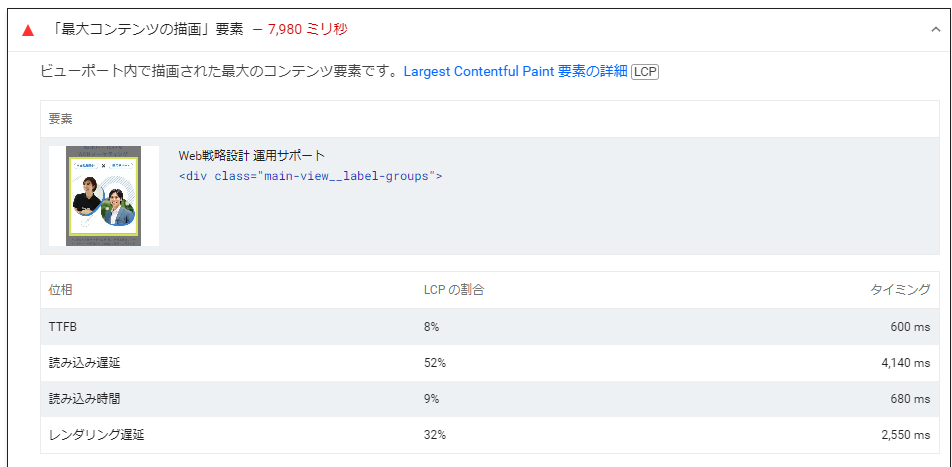The image size is (952, 467).
Task: Click the 52% LCP share value
Action: click(435, 363)
